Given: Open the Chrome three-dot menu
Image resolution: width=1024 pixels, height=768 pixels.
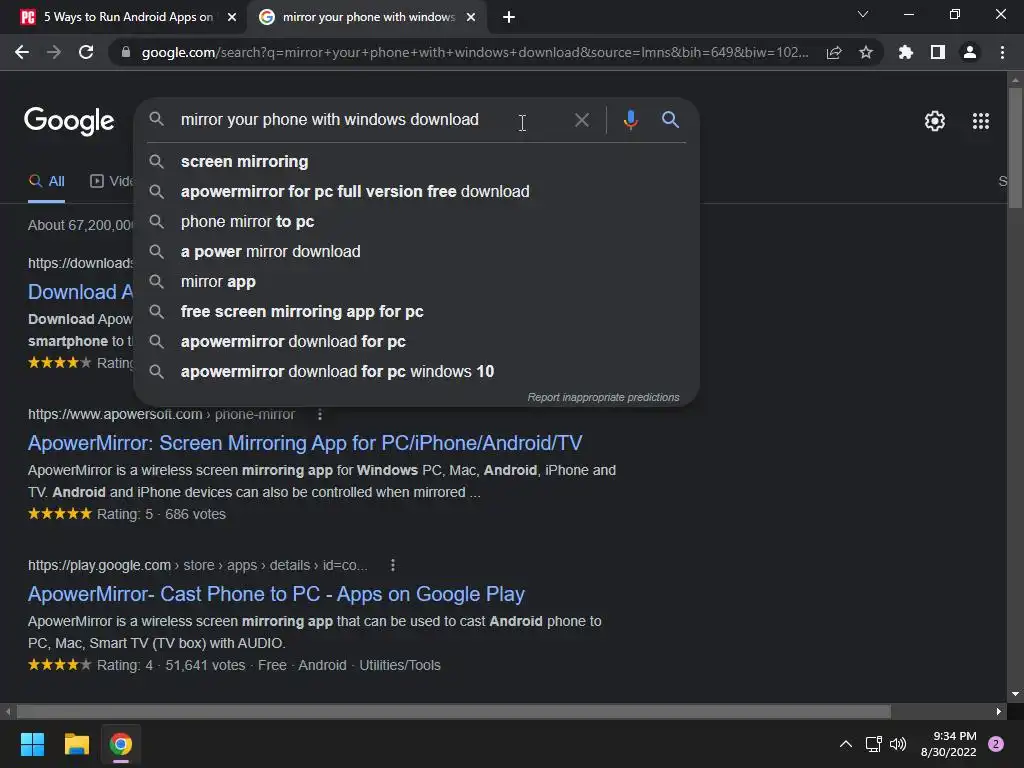Looking at the screenshot, I should click(x=1002, y=52).
